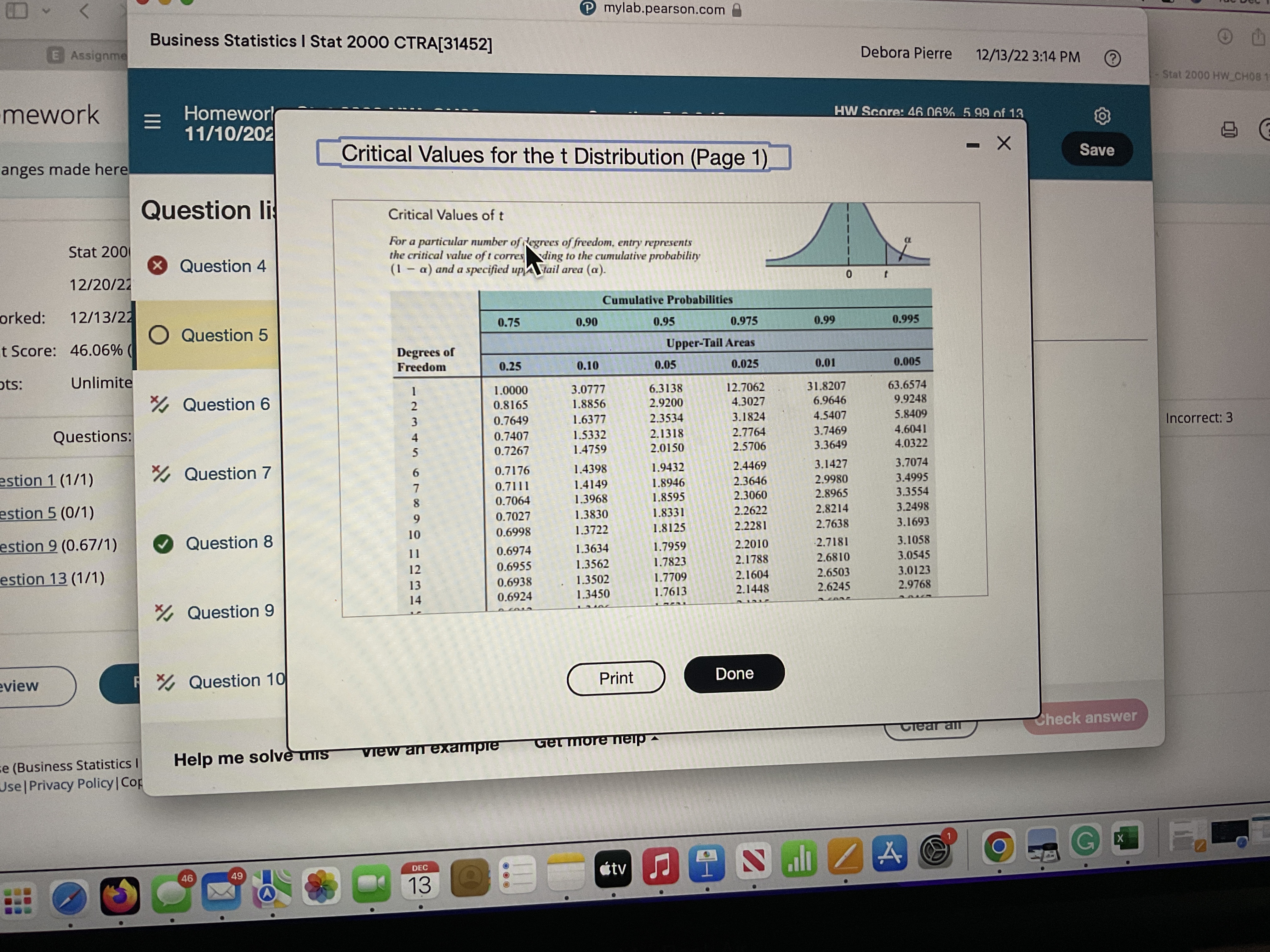Expand the sidebar toggle dropdown chevron

click(46, 10)
